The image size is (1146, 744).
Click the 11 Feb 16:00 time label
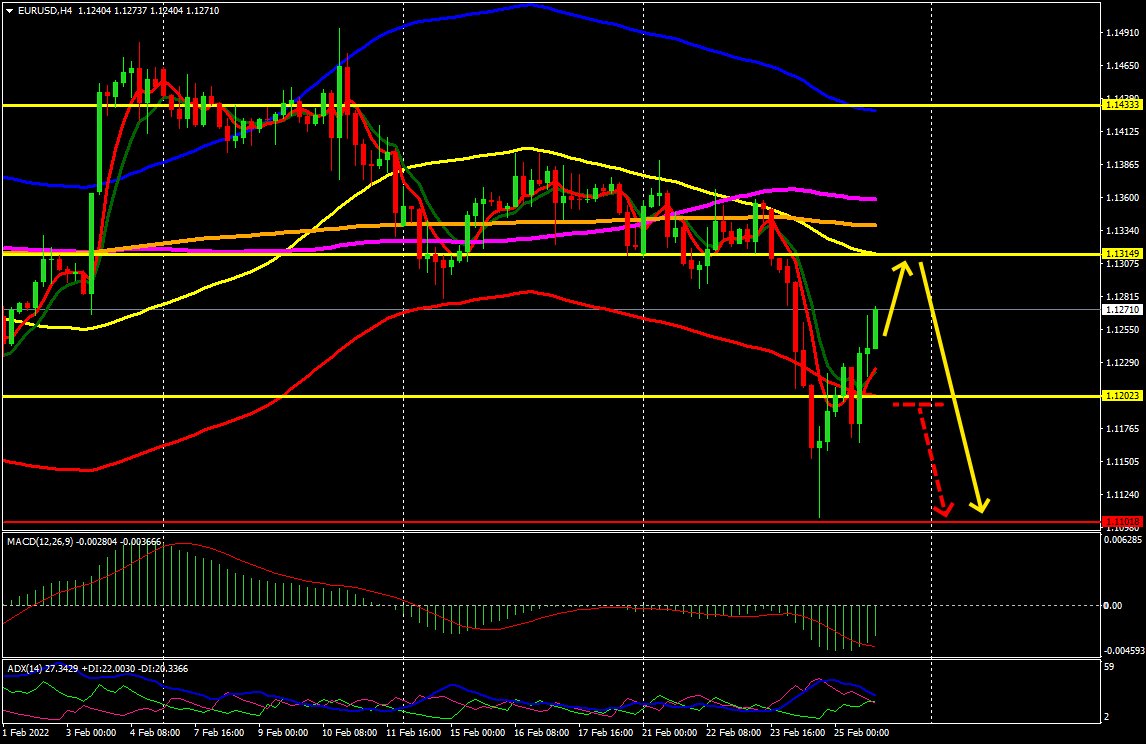coord(414,732)
